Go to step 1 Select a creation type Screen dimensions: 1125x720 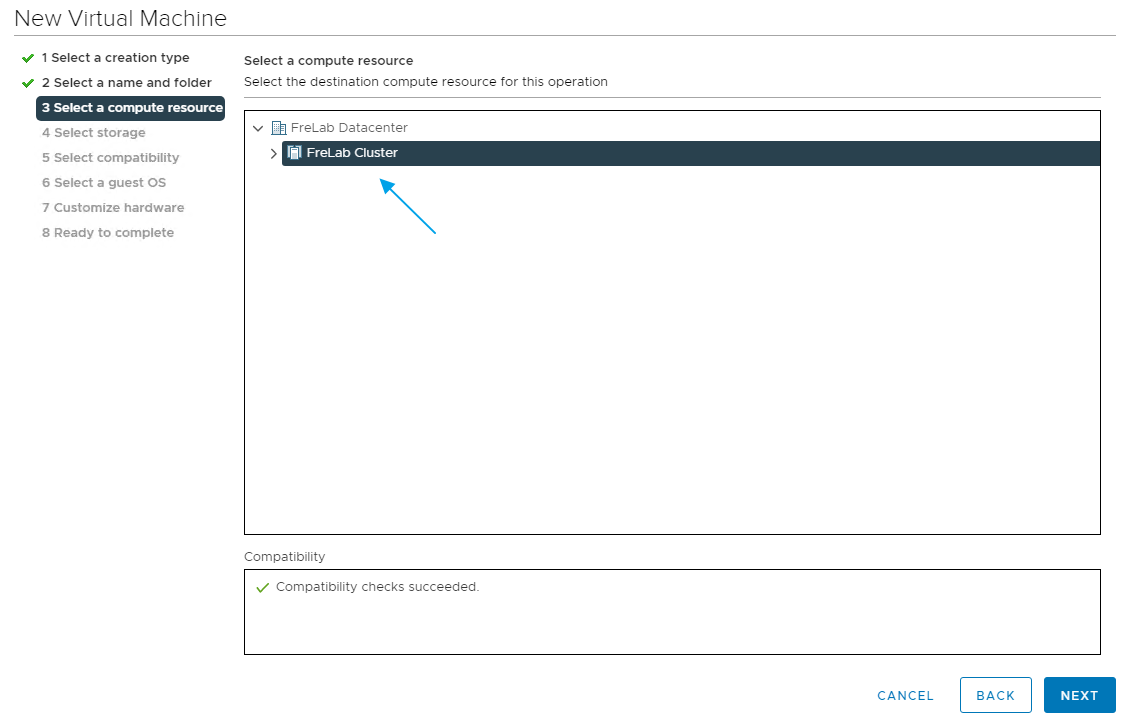(x=115, y=58)
